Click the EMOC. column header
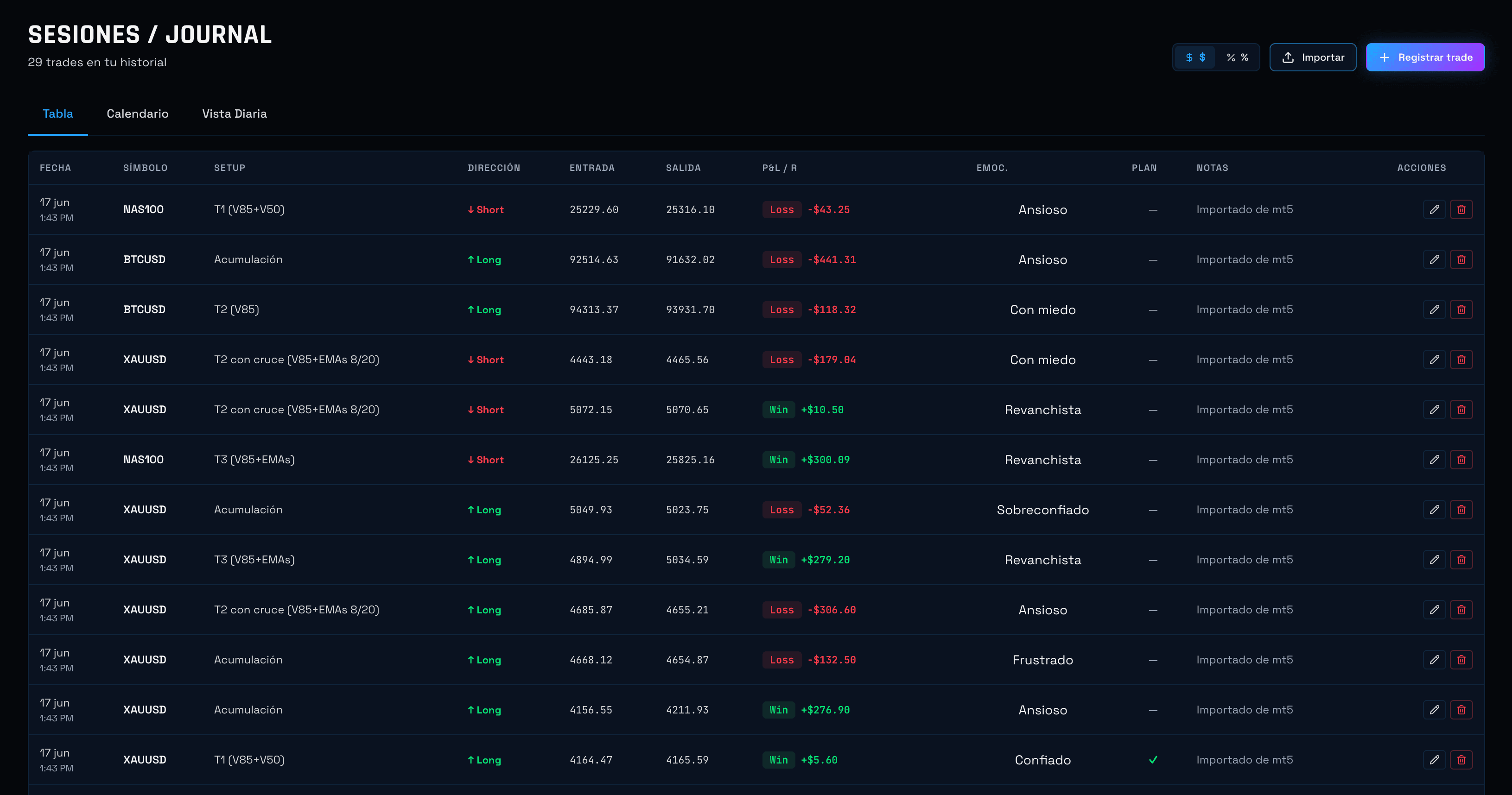This screenshot has height=795, width=1512. pyautogui.click(x=992, y=168)
